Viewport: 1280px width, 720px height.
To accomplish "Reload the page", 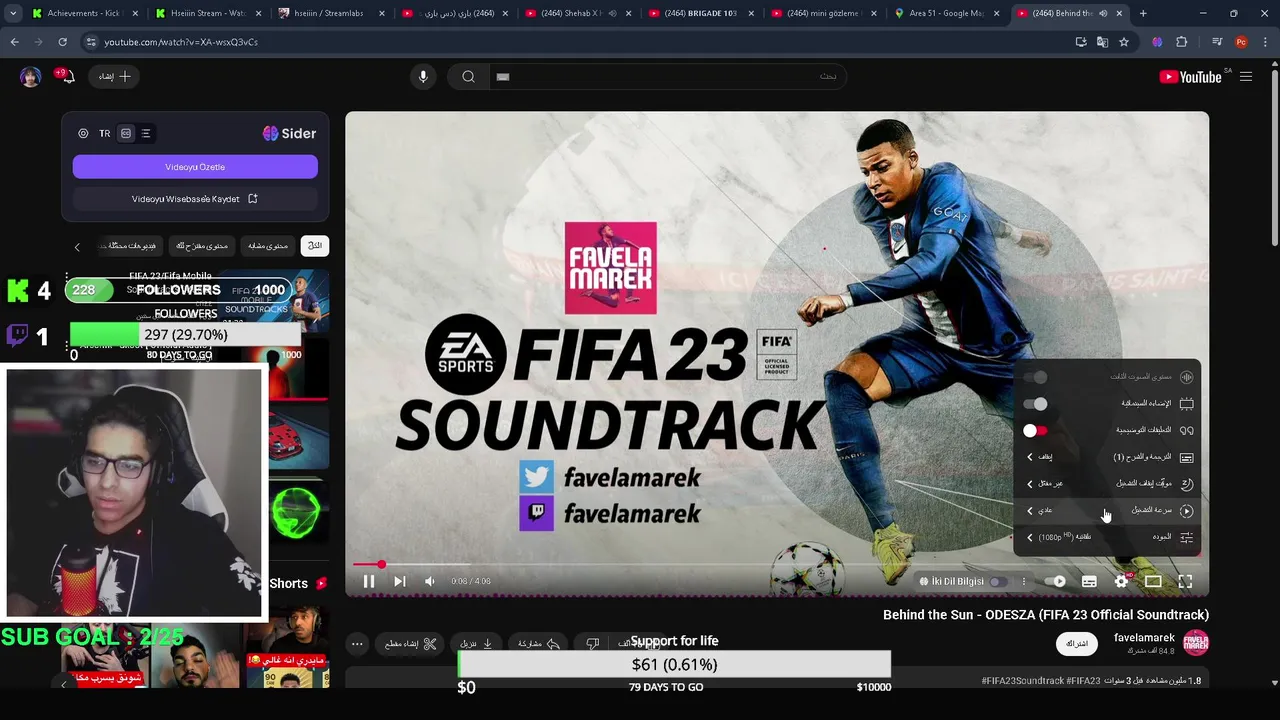I will coord(62,42).
